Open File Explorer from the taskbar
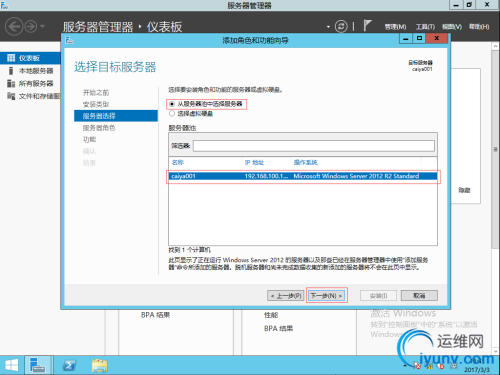Screen dimensions: 500x375 coord(99,366)
